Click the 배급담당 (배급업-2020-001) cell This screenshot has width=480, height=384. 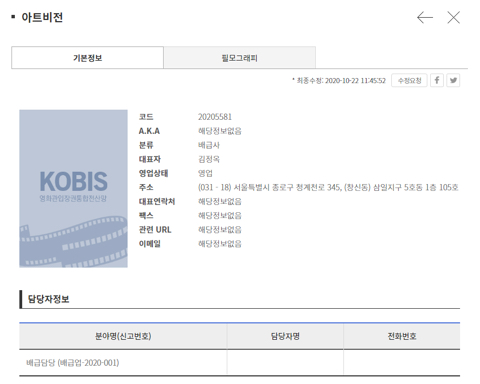coord(123,363)
